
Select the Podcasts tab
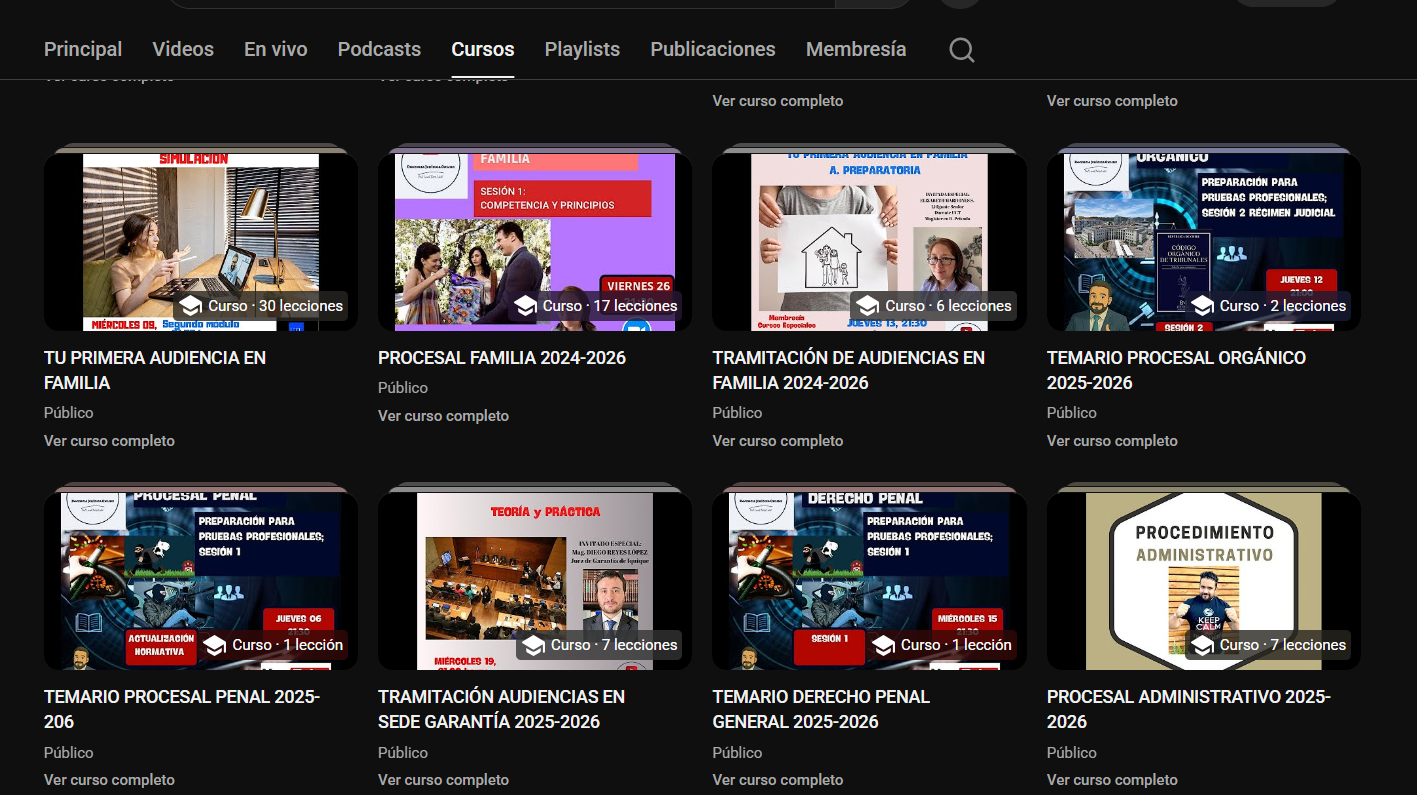point(379,49)
